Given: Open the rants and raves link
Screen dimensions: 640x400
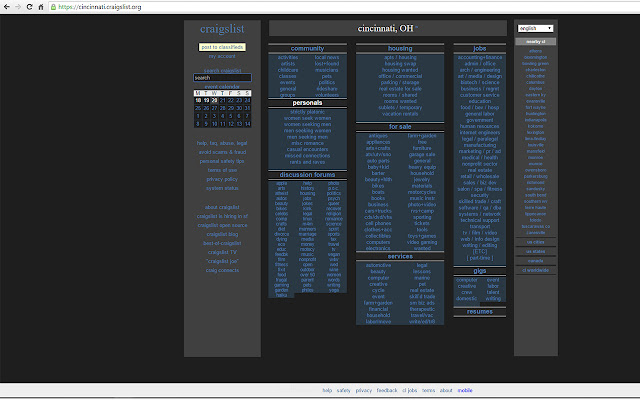Looking at the screenshot, I should [307, 162].
